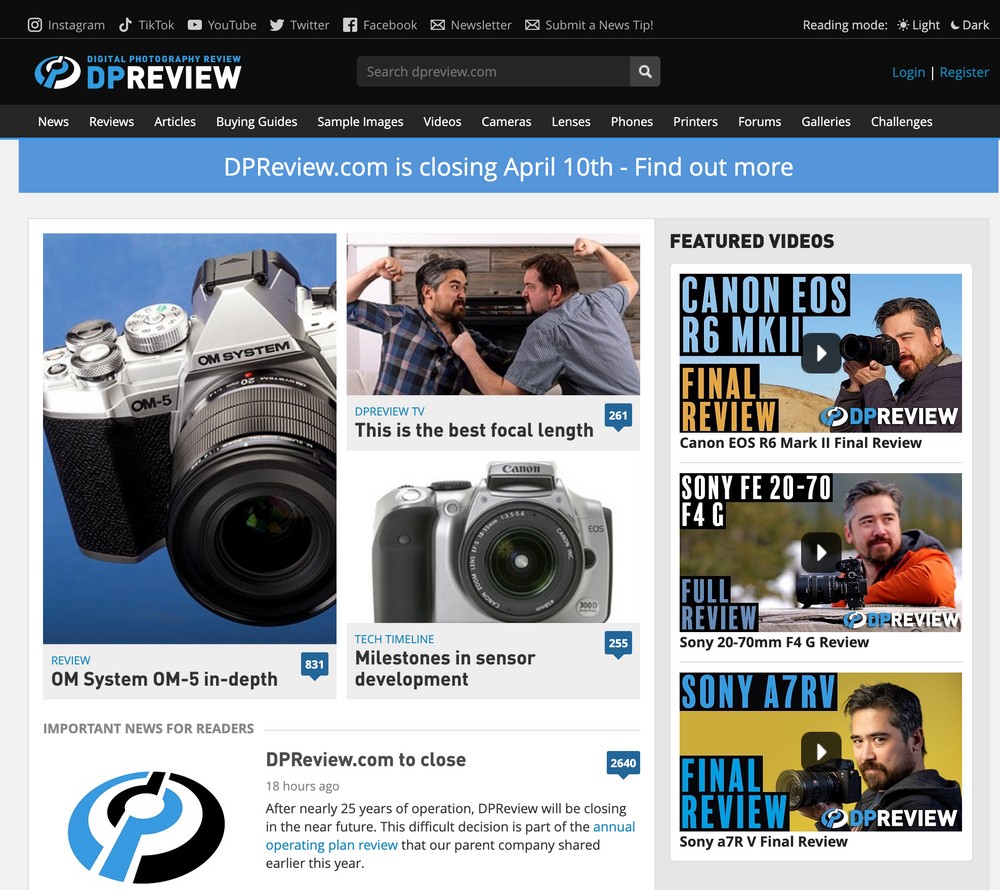1000x890 pixels.
Task: Click the 'IMPORTANT NEWS FOR READERS' heading
Action: point(149,728)
